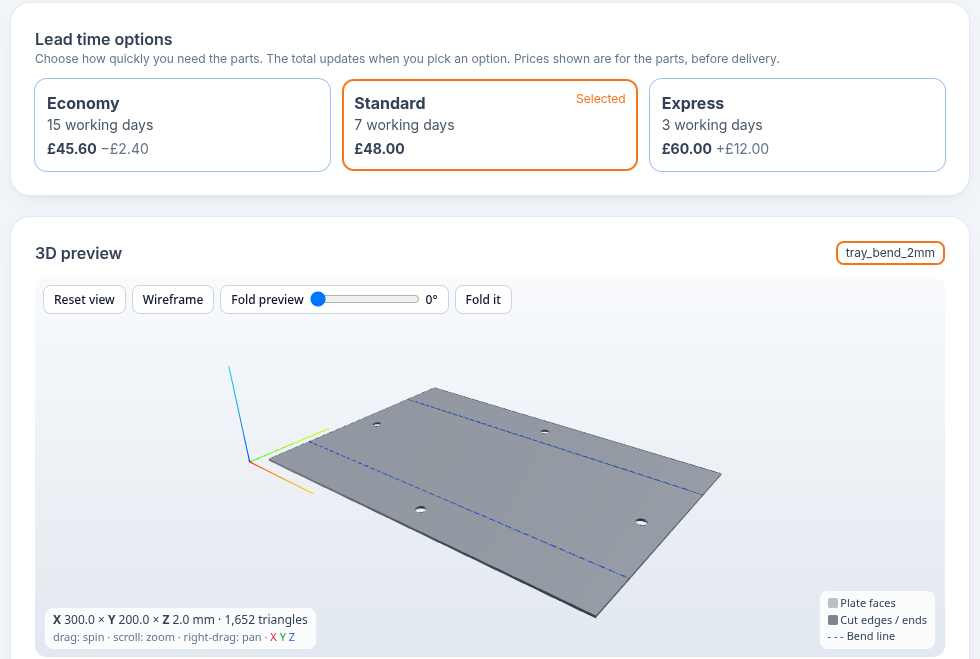The image size is (980, 659).
Task: Select the Economy lead time option
Action: pos(182,125)
